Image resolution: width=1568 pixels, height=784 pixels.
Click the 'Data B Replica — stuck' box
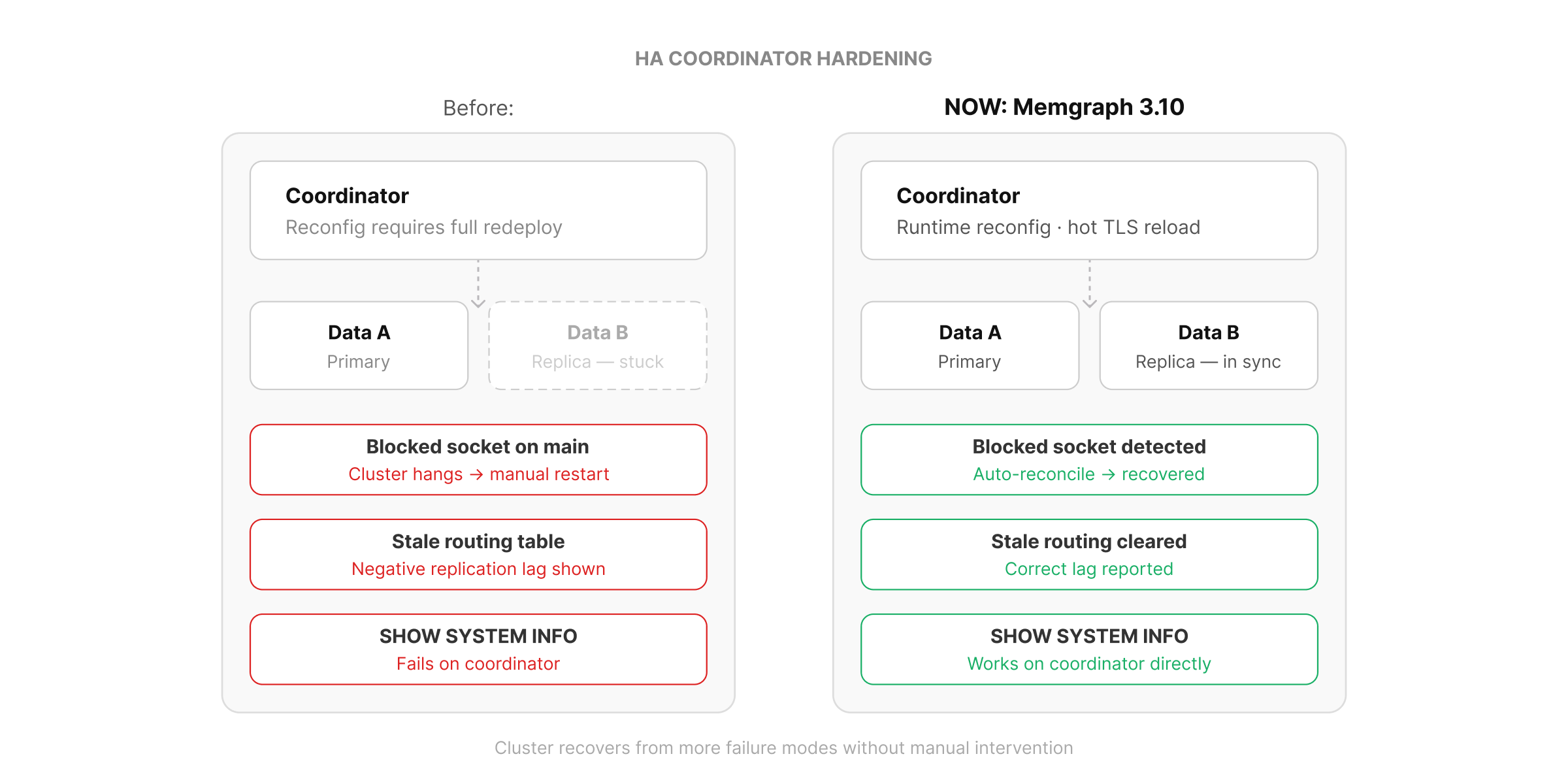click(598, 346)
